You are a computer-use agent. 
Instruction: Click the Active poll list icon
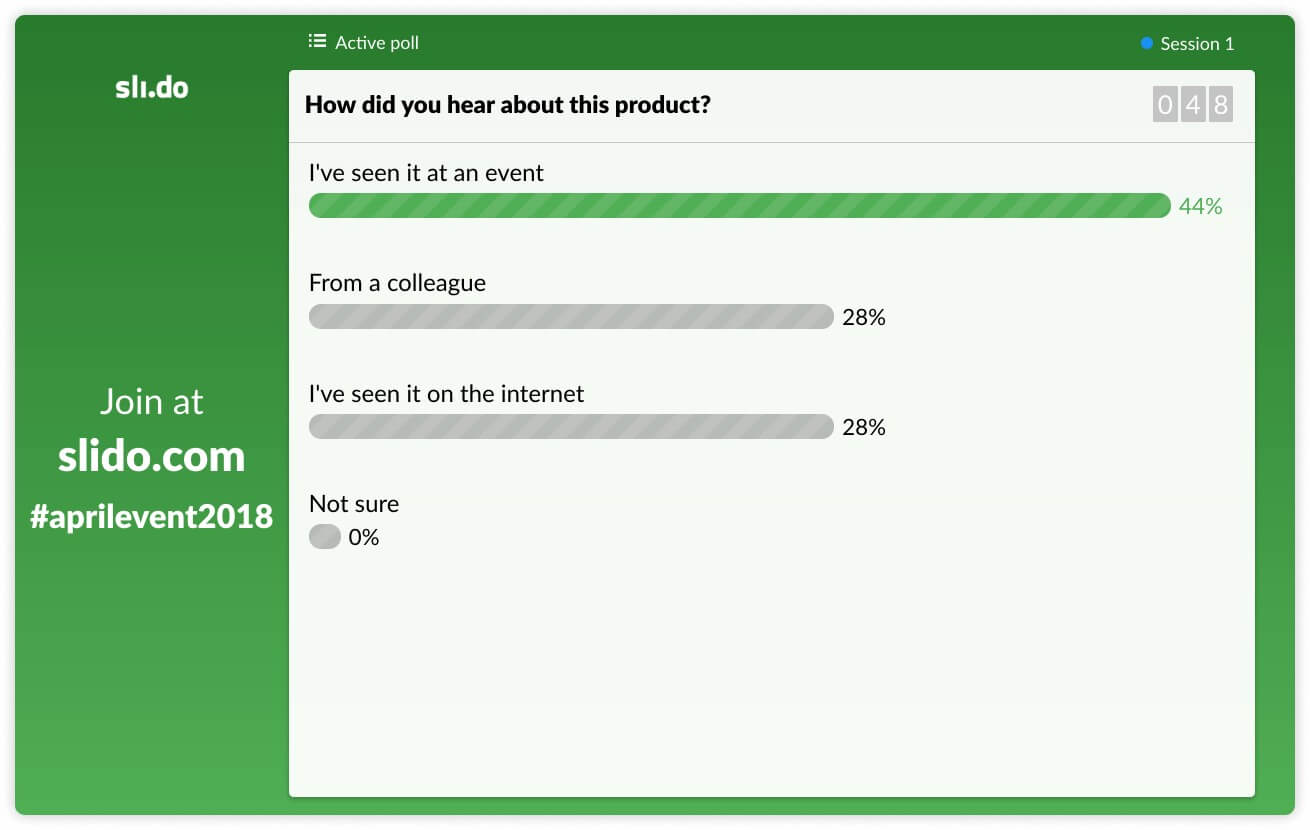pos(318,41)
